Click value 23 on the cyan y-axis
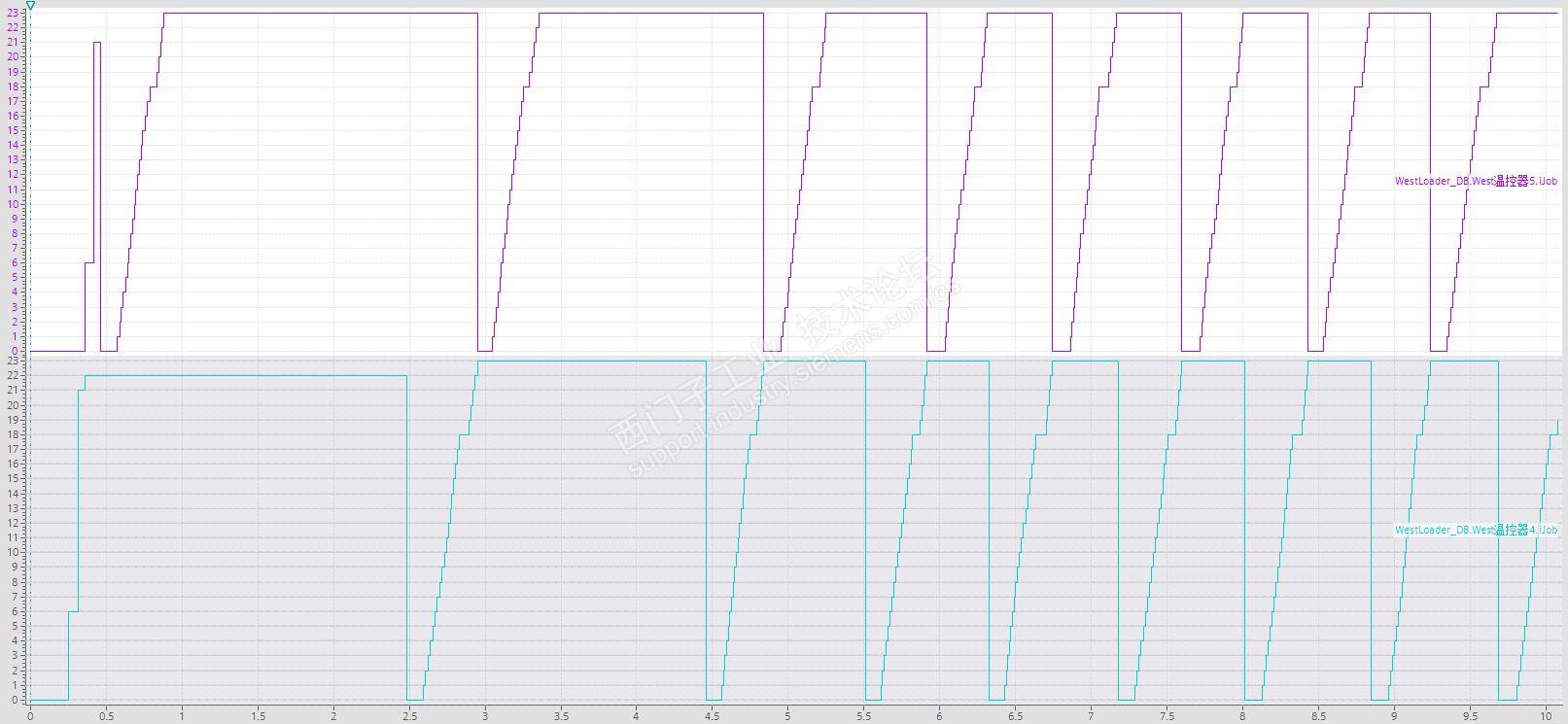 tap(13, 361)
